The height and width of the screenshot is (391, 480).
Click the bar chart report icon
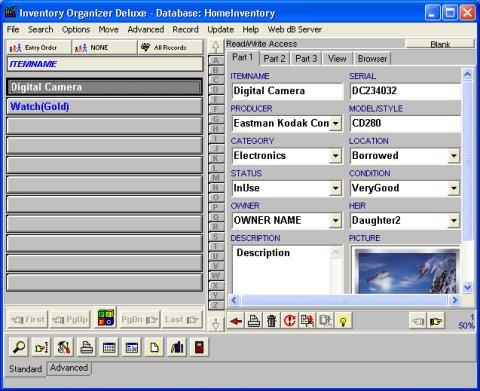[177, 347]
